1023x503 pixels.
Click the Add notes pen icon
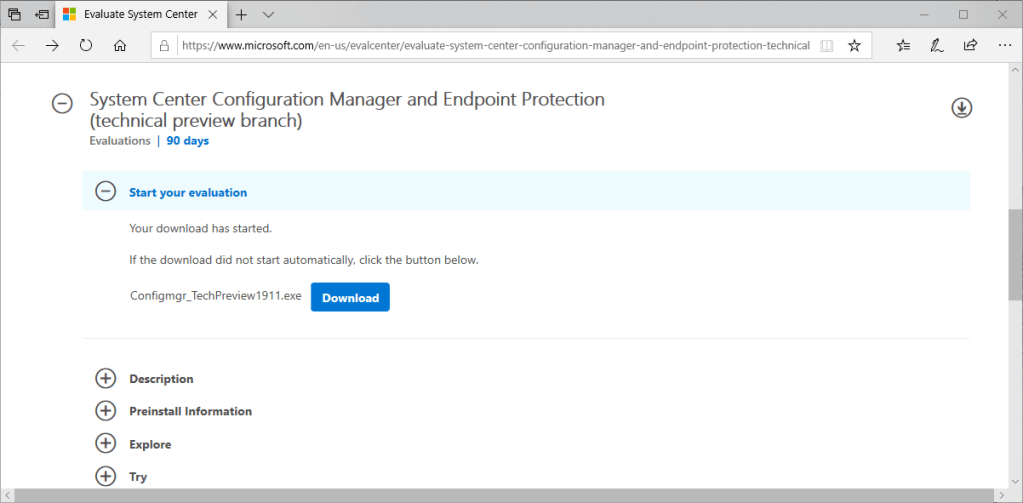click(x=937, y=45)
